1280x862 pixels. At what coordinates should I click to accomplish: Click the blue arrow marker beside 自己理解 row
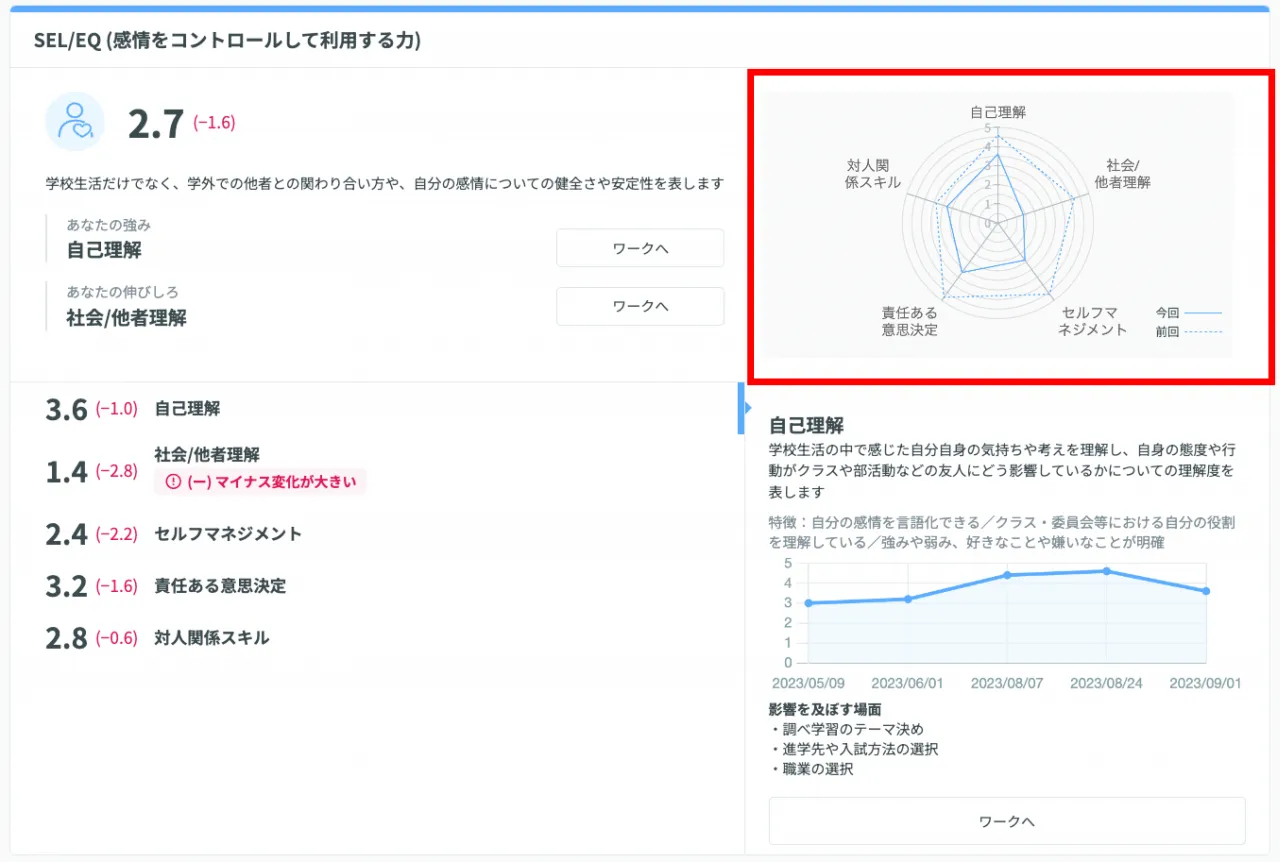pos(742,408)
